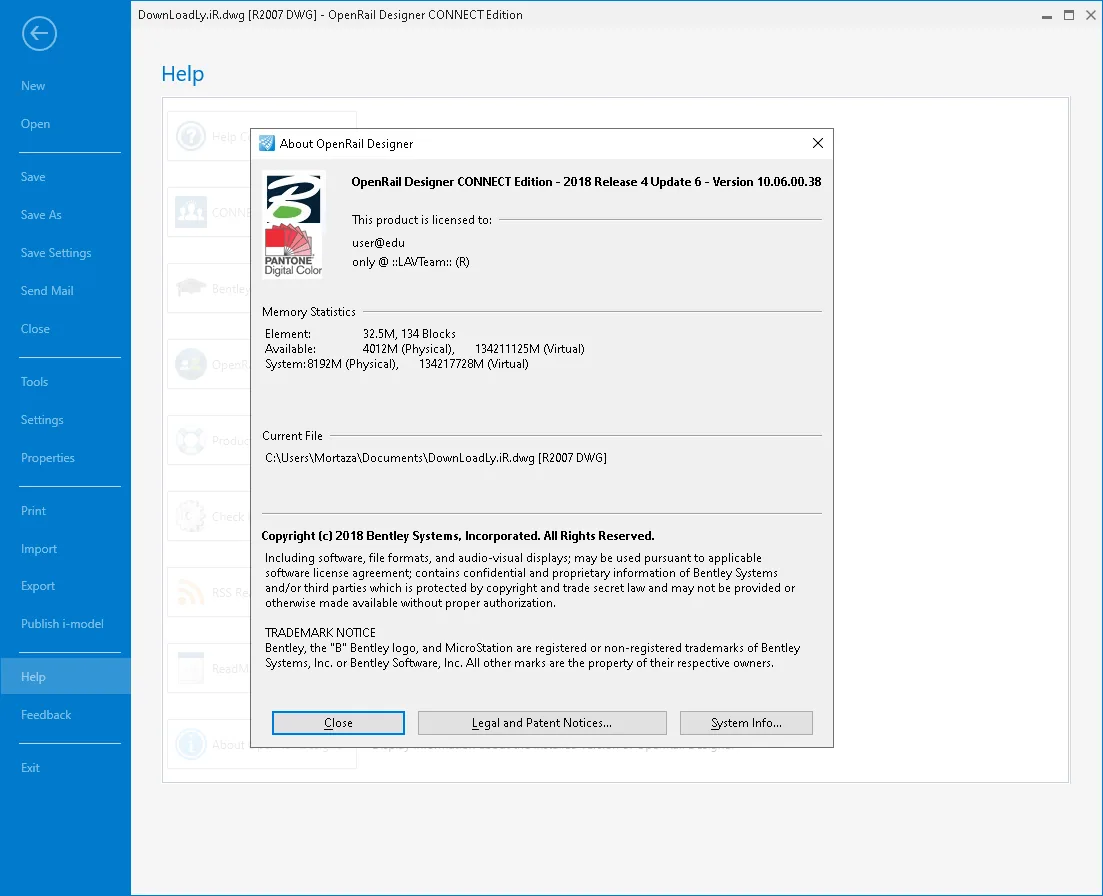Click the Element 32.5M, 134 Blocks row
Screen dimensions: 1103x896
(x=360, y=334)
